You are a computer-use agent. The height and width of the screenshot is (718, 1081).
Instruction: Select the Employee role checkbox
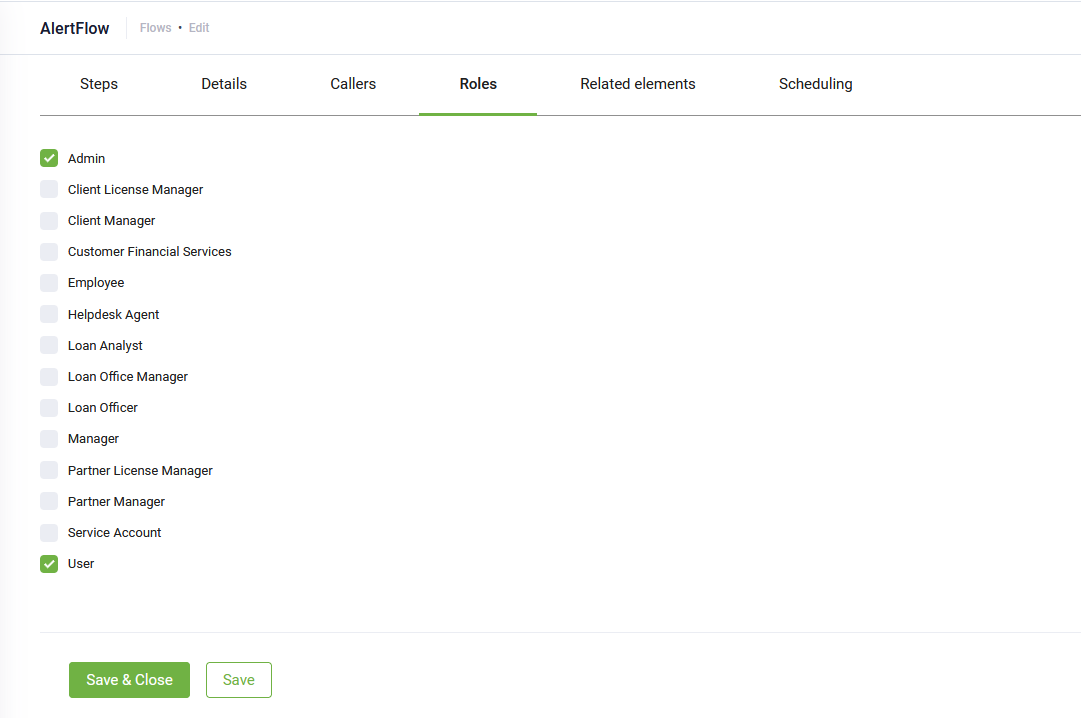(49, 283)
